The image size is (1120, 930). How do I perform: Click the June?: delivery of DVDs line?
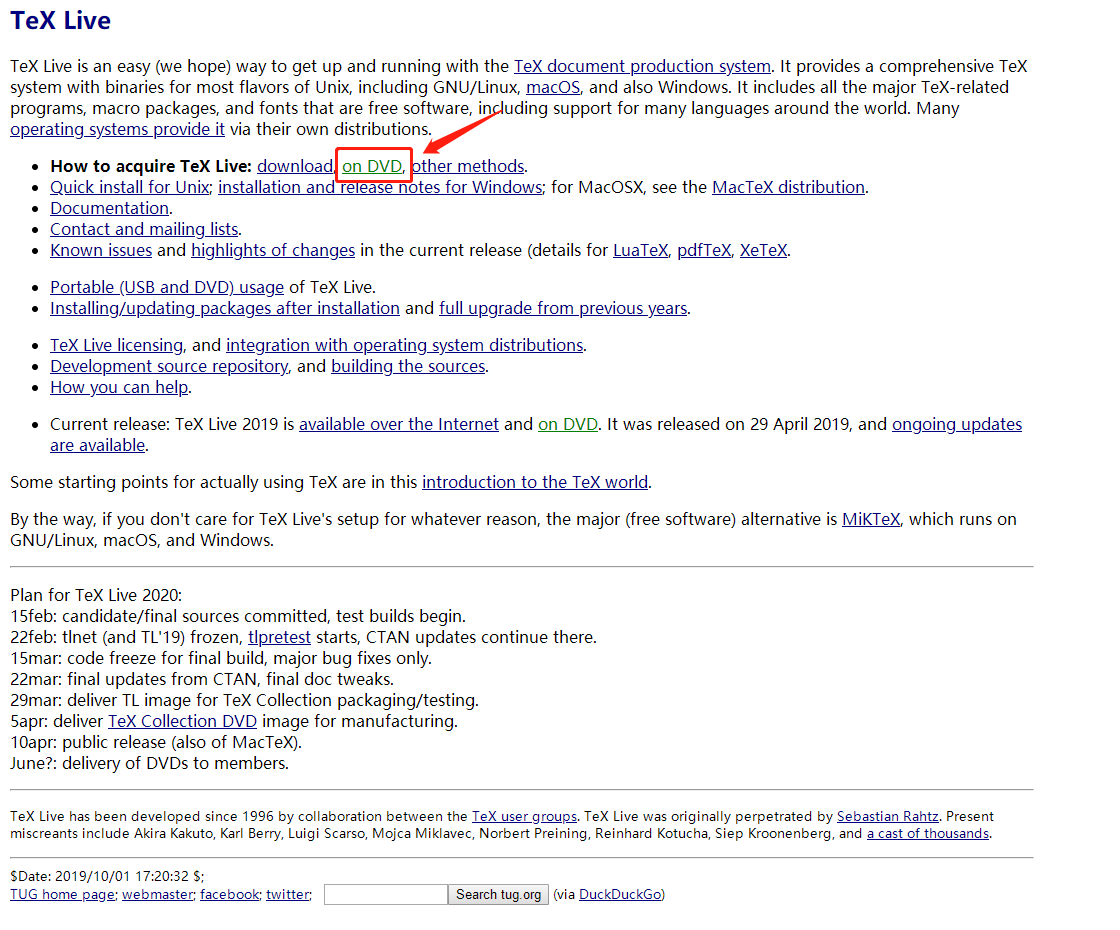click(149, 764)
